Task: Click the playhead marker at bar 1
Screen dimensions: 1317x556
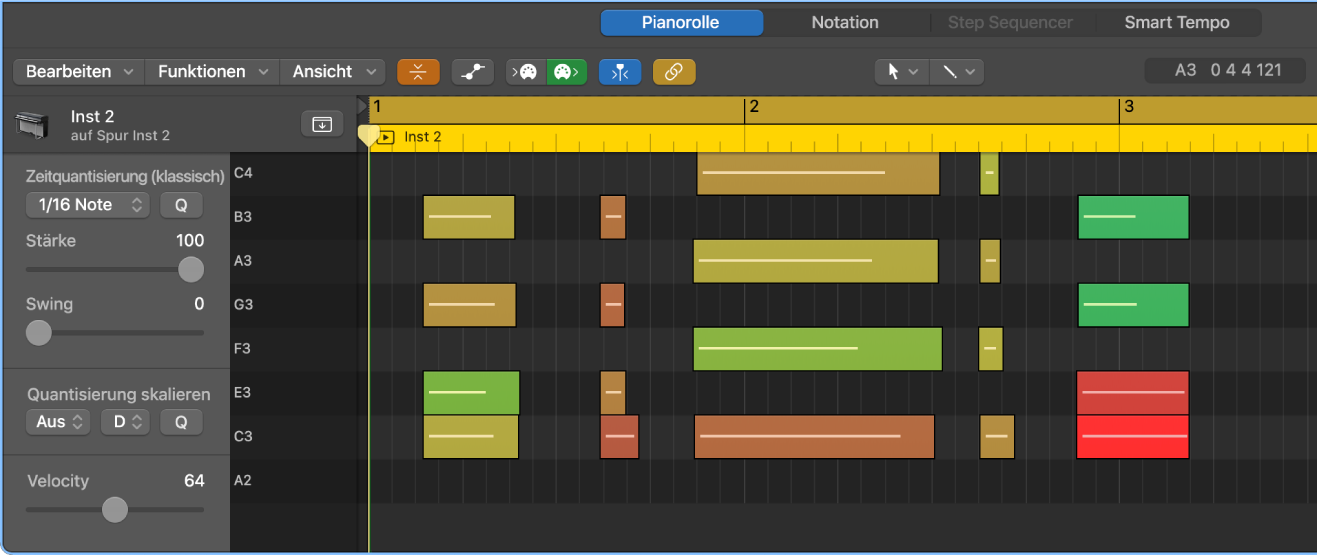Action: point(367,137)
